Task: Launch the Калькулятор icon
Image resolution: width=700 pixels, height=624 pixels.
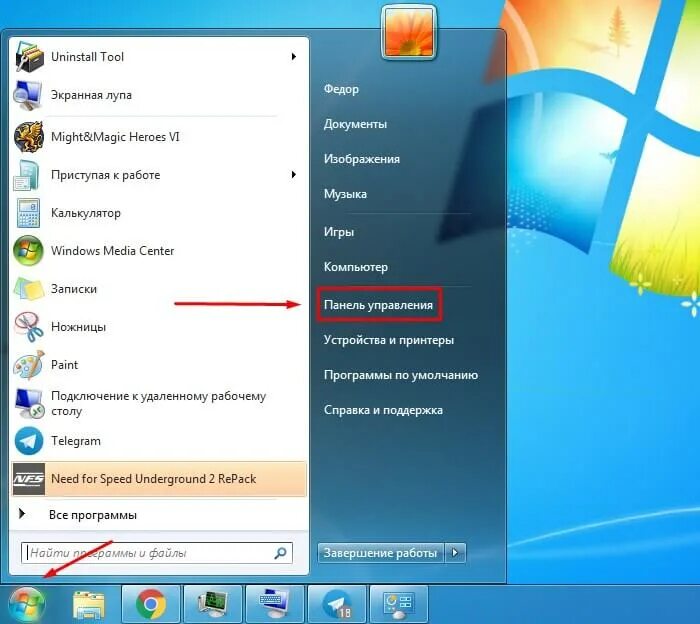Action: (x=29, y=213)
